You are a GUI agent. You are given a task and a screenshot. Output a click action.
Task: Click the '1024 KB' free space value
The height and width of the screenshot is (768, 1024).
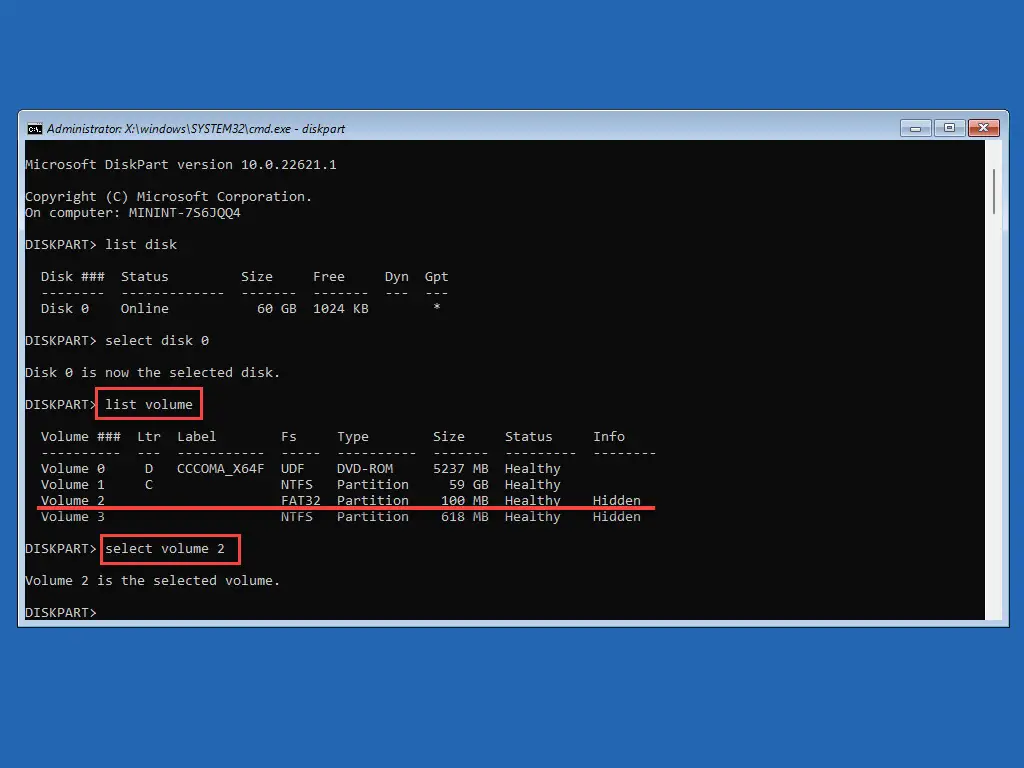[340, 309]
